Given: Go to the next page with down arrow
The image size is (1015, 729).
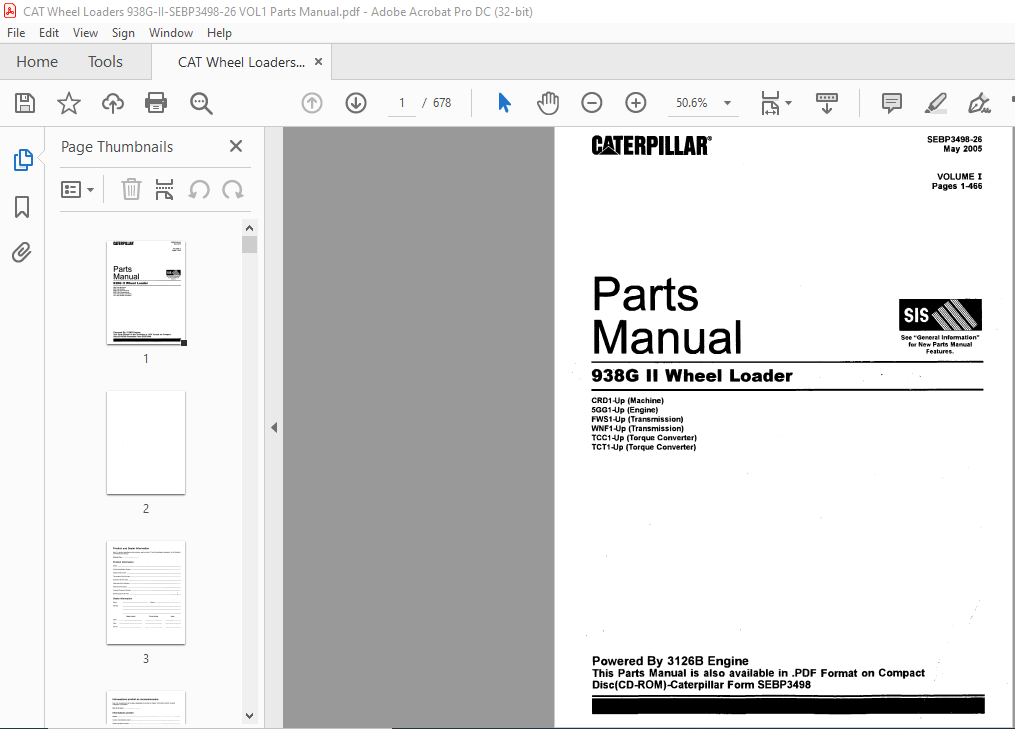Looking at the screenshot, I should 356,103.
